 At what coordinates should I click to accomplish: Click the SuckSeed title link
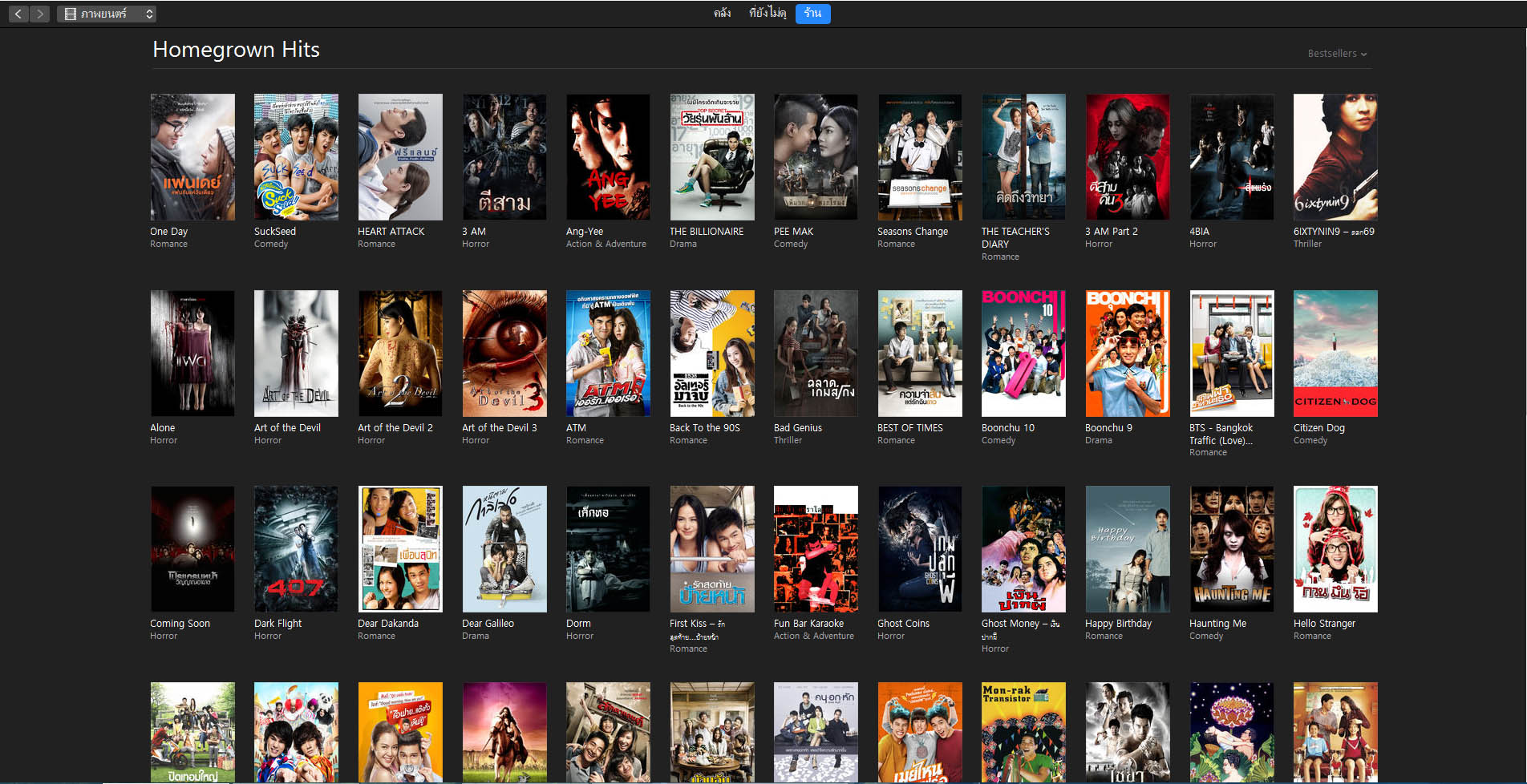pos(275,232)
